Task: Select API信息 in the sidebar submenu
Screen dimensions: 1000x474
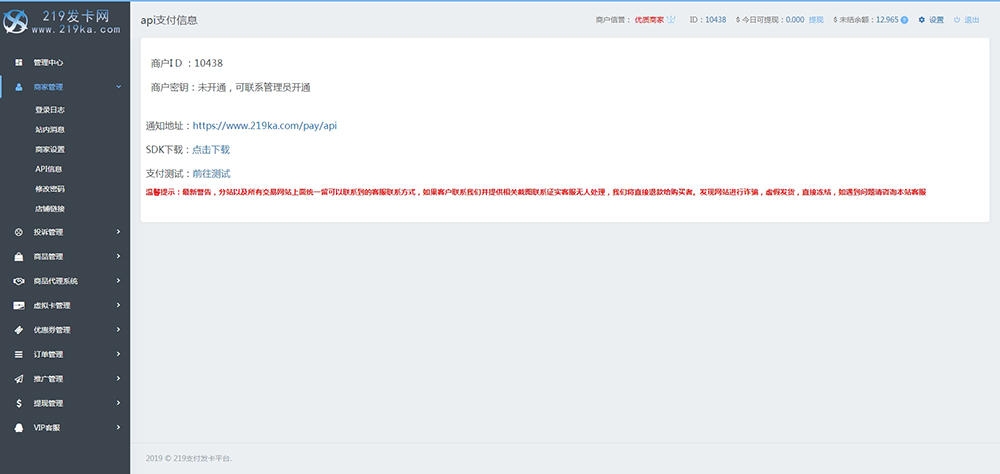Action: [48, 169]
